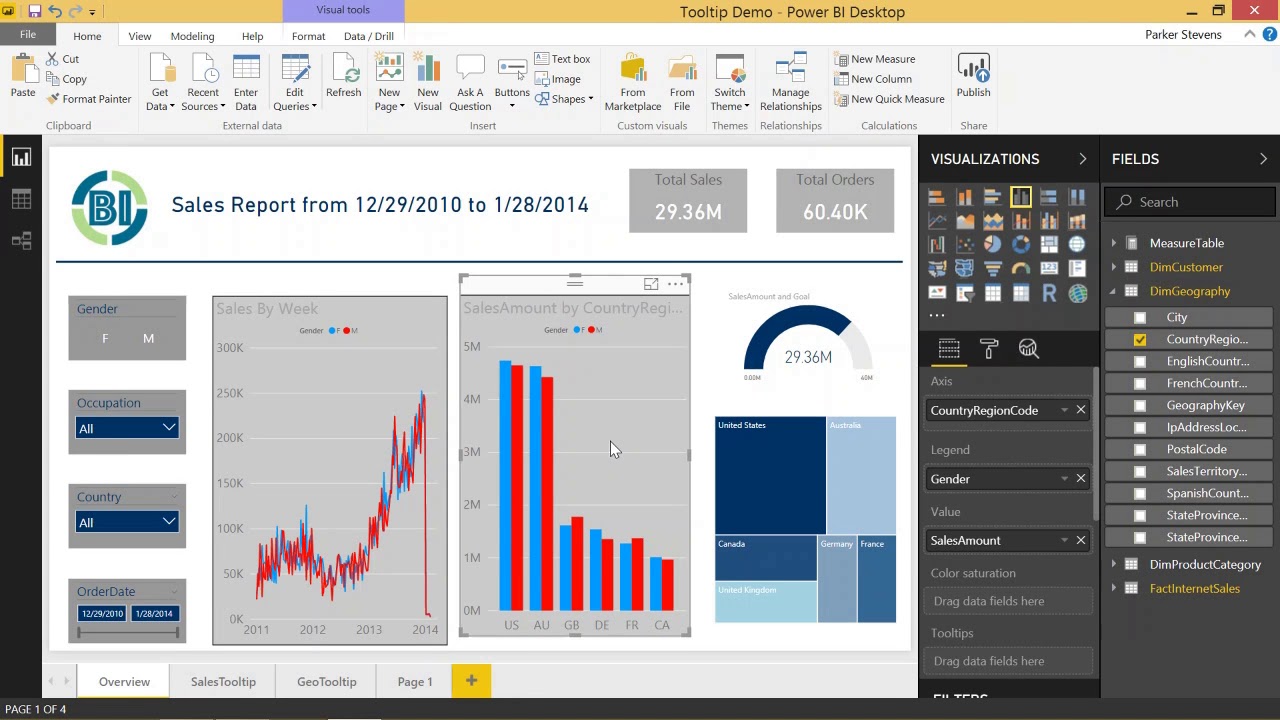Open the Data / Drill ribbon tab
1280x720 pixels.
(x=369, y=36)
